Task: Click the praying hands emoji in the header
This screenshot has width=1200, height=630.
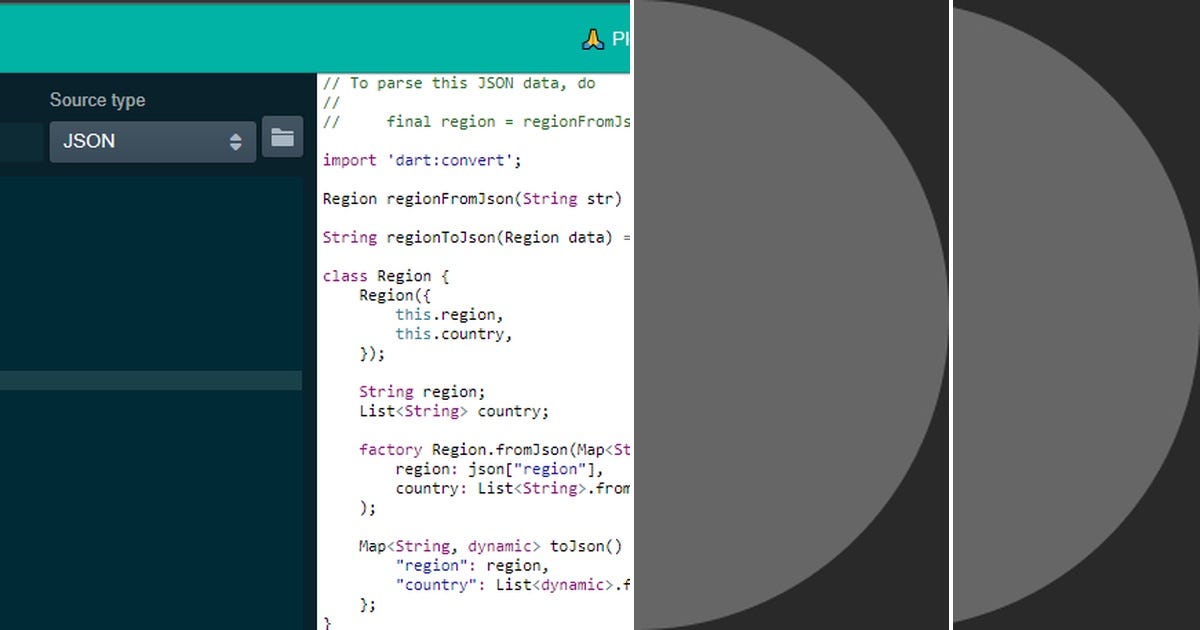Action: [x=593, y=40]
